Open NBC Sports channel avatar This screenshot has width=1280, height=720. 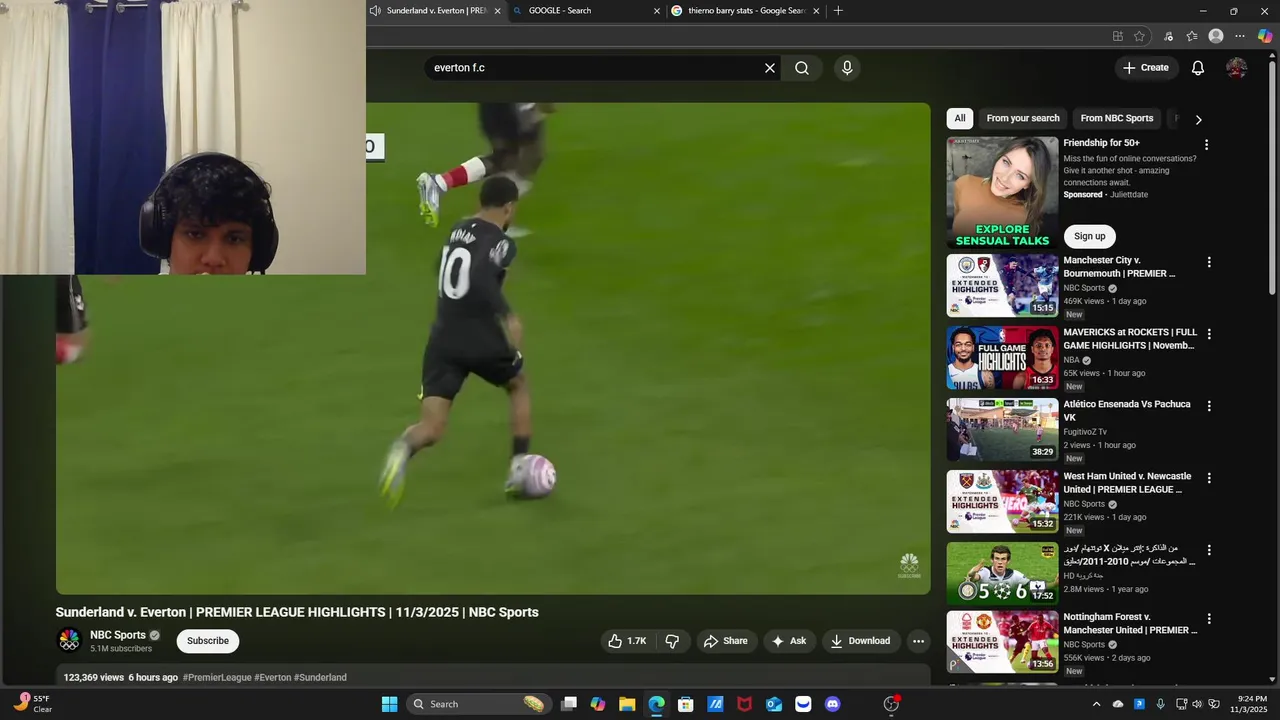coord(69,640)
